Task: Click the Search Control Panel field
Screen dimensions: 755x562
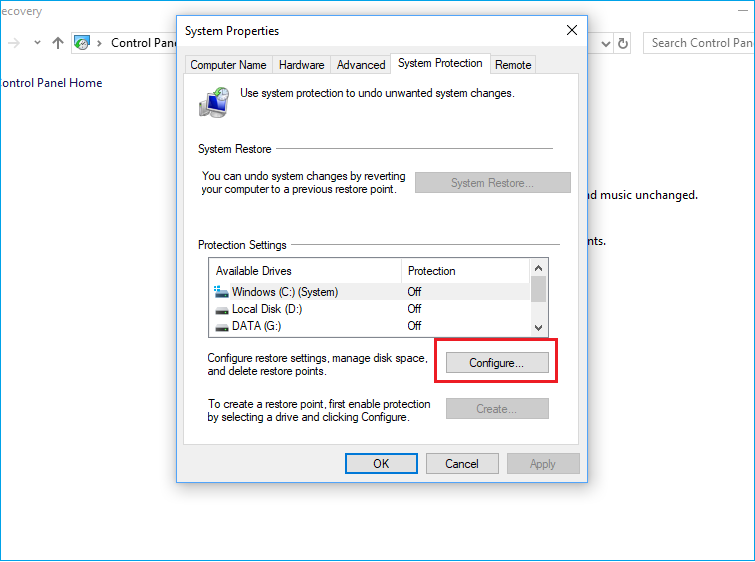Action: (x=700, y=43)
